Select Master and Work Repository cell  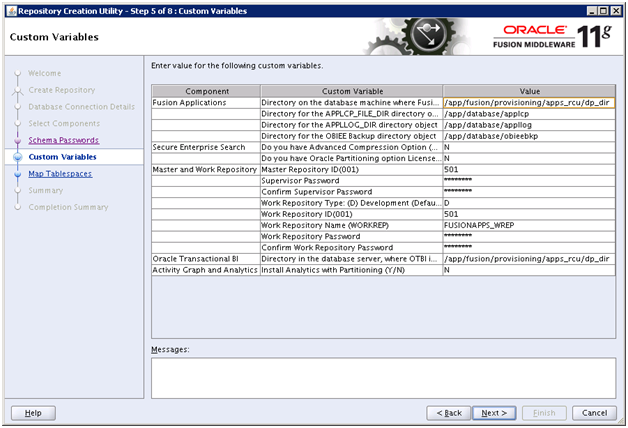(206, 170)
